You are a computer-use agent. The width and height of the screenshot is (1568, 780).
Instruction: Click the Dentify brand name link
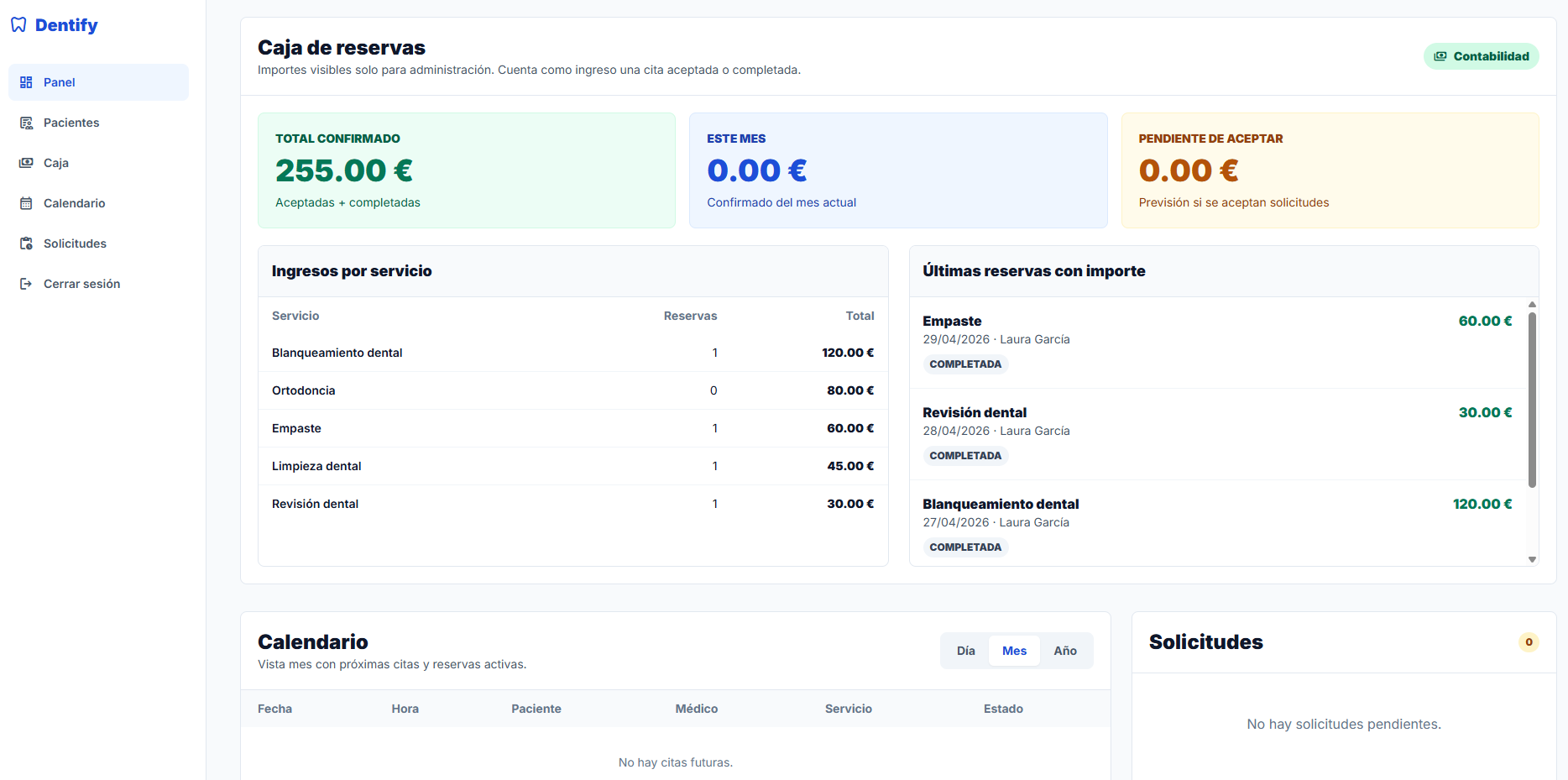[66, 25]
